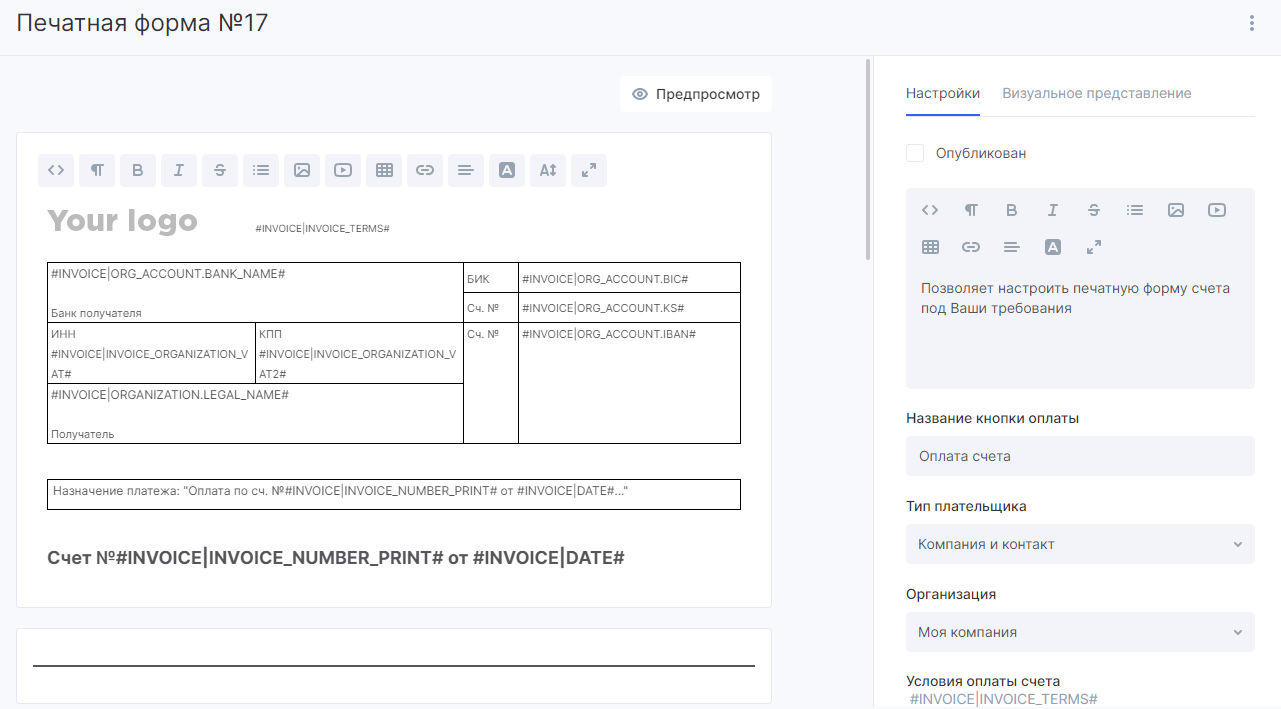Open Тип плательщика dropdown
1281x709 pixels.
click(1080, 544)
